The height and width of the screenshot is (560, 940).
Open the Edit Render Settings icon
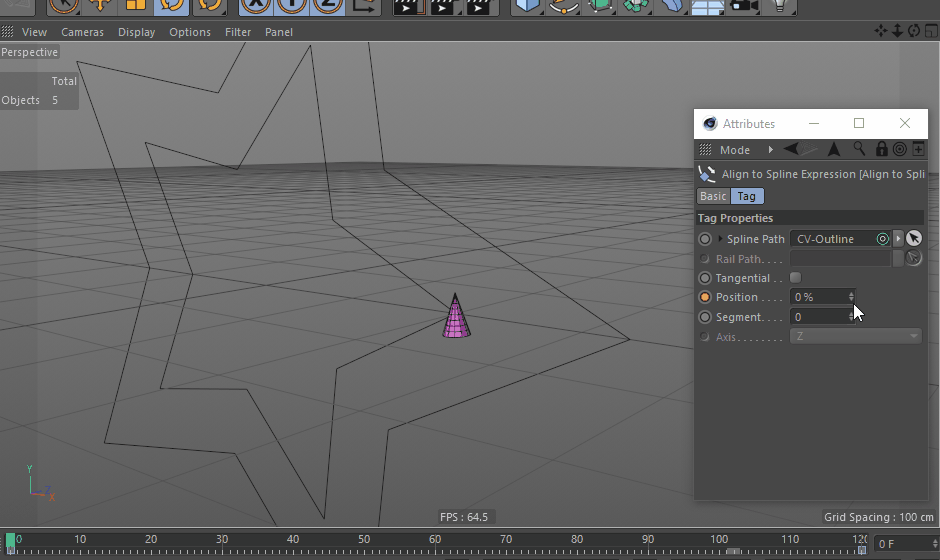click(480, 6)
